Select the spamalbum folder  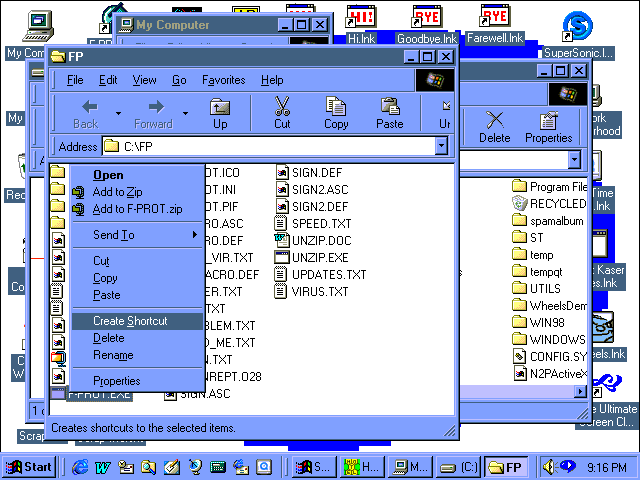(548, 221)
